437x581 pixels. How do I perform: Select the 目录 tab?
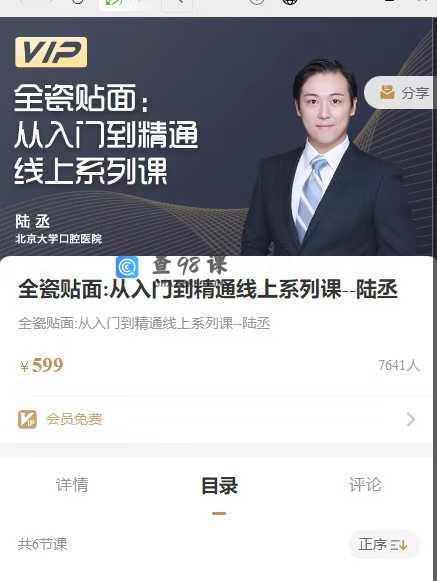pyautogui.click(x=219, y=486)
